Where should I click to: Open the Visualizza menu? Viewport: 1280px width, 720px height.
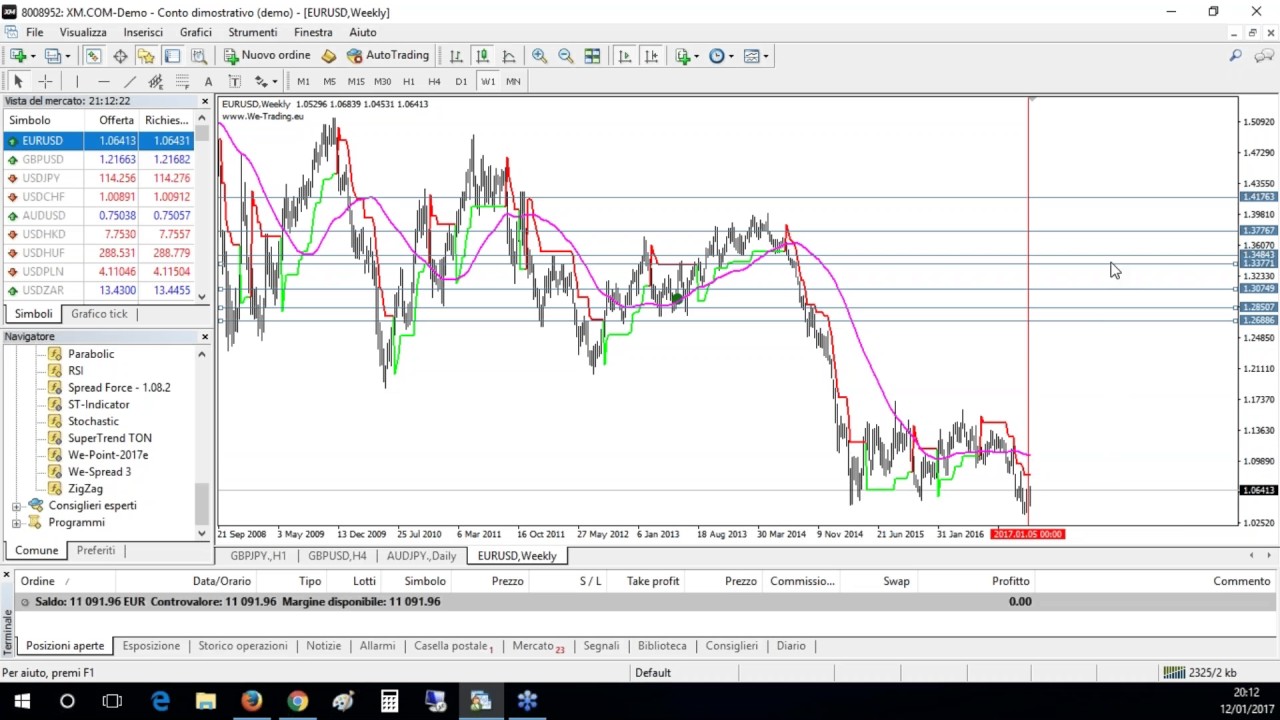tap(83, 32)
